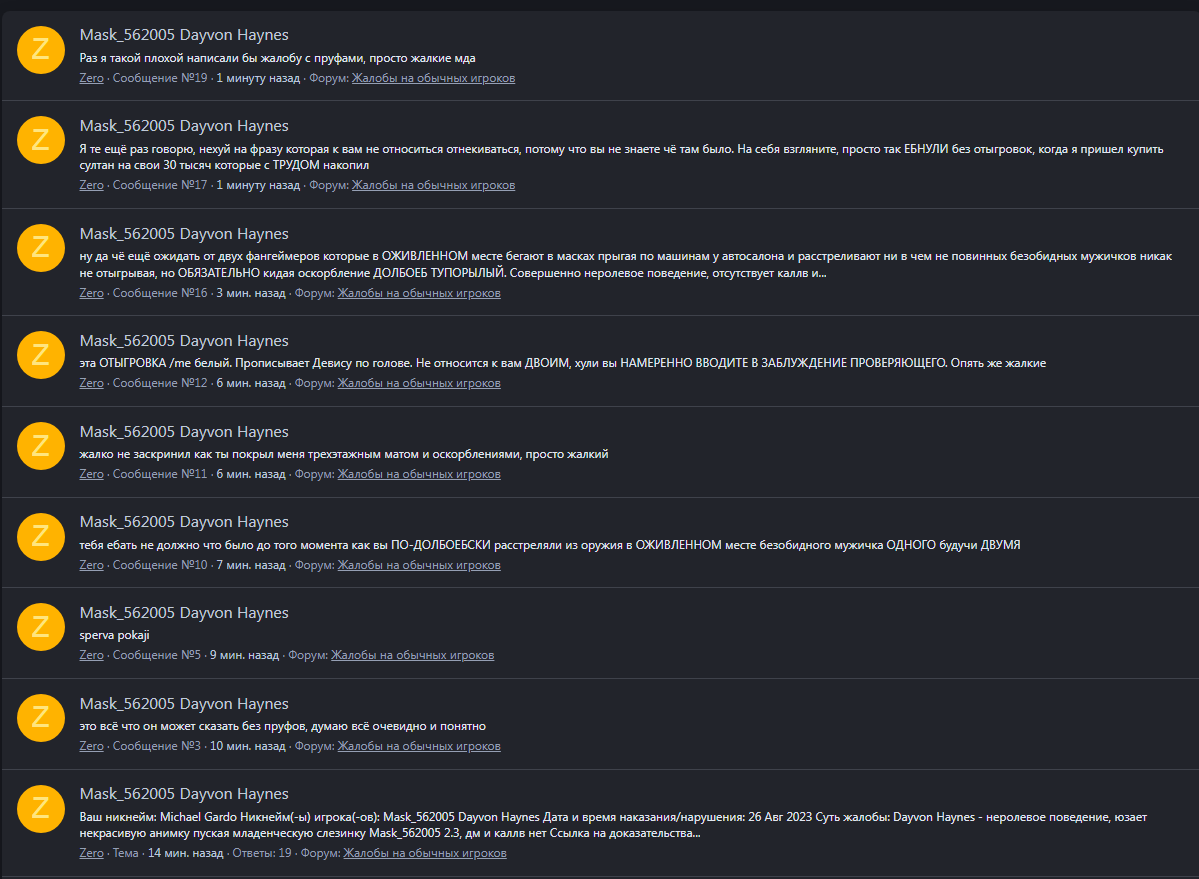Click the forum link in message №3 row

[x=418, y=746]
